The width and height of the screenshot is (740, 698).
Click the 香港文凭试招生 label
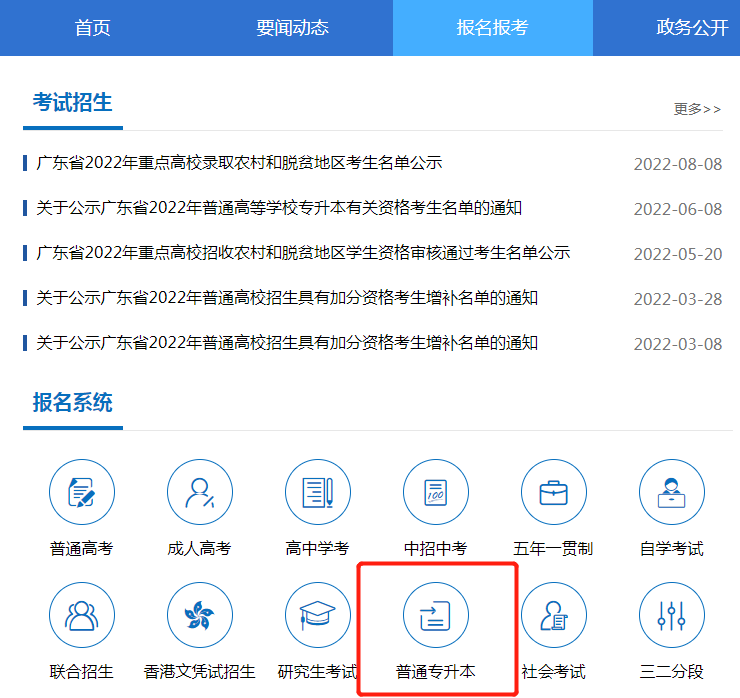[200, 671]
